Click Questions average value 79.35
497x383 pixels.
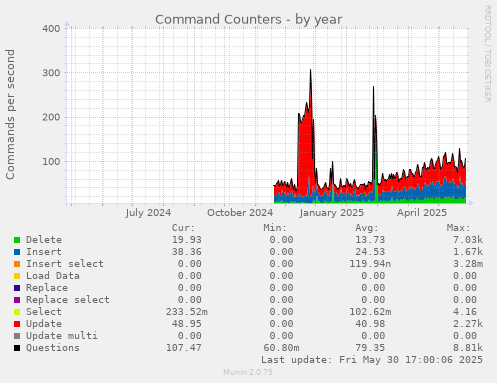pos(370,348)
